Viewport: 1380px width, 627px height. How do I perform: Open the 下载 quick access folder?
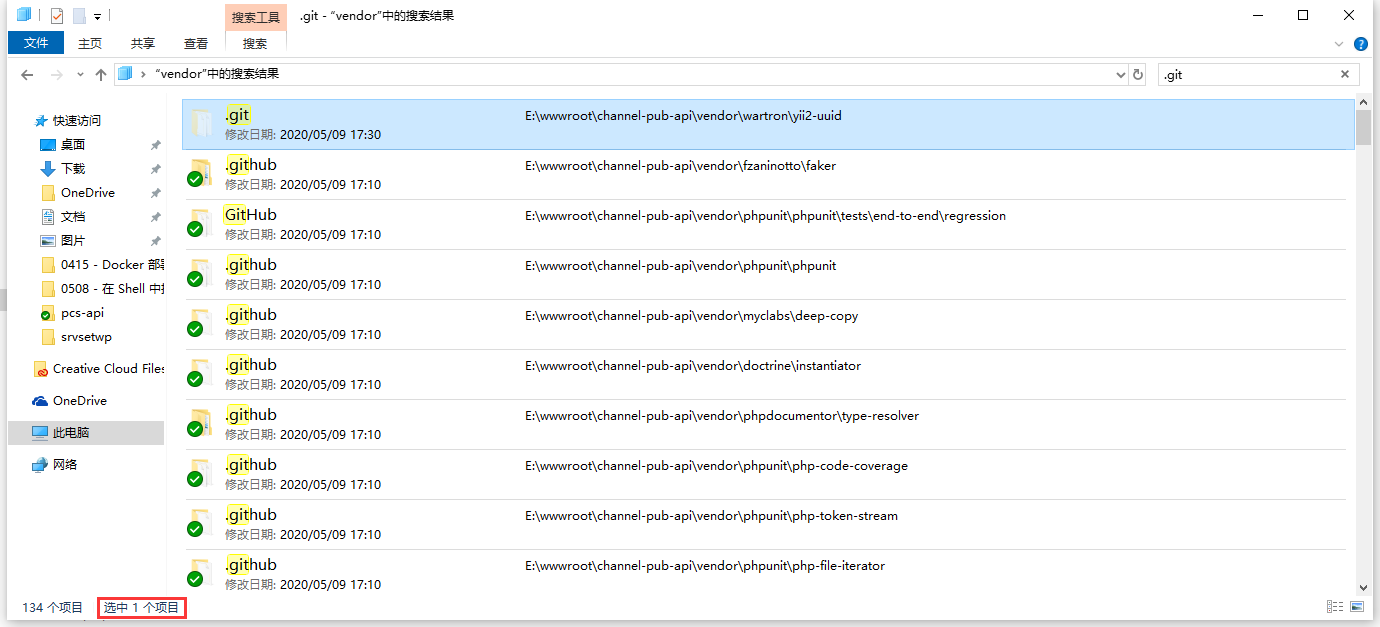[x=73, y=169]
